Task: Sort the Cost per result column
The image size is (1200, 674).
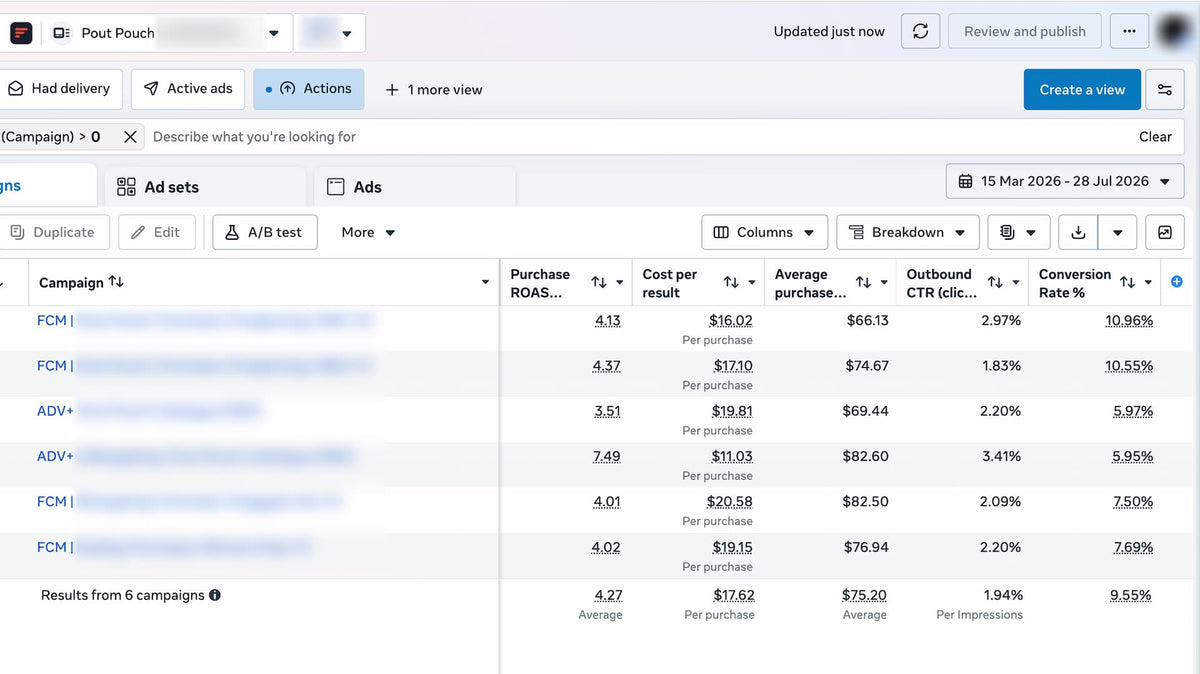Action: 731,283
